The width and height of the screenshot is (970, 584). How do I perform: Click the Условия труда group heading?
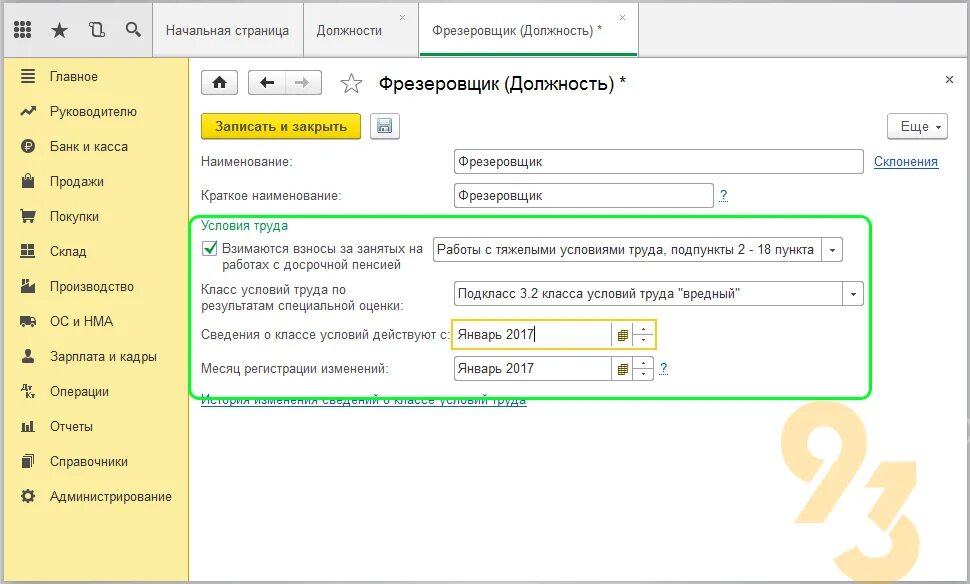[x=244, y=226]
